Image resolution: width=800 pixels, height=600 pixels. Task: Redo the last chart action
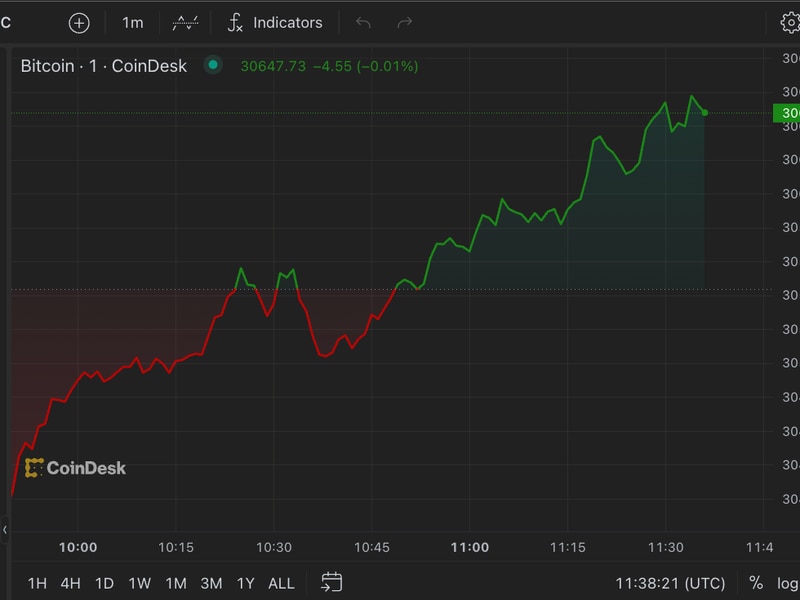(x=405, y=23)
